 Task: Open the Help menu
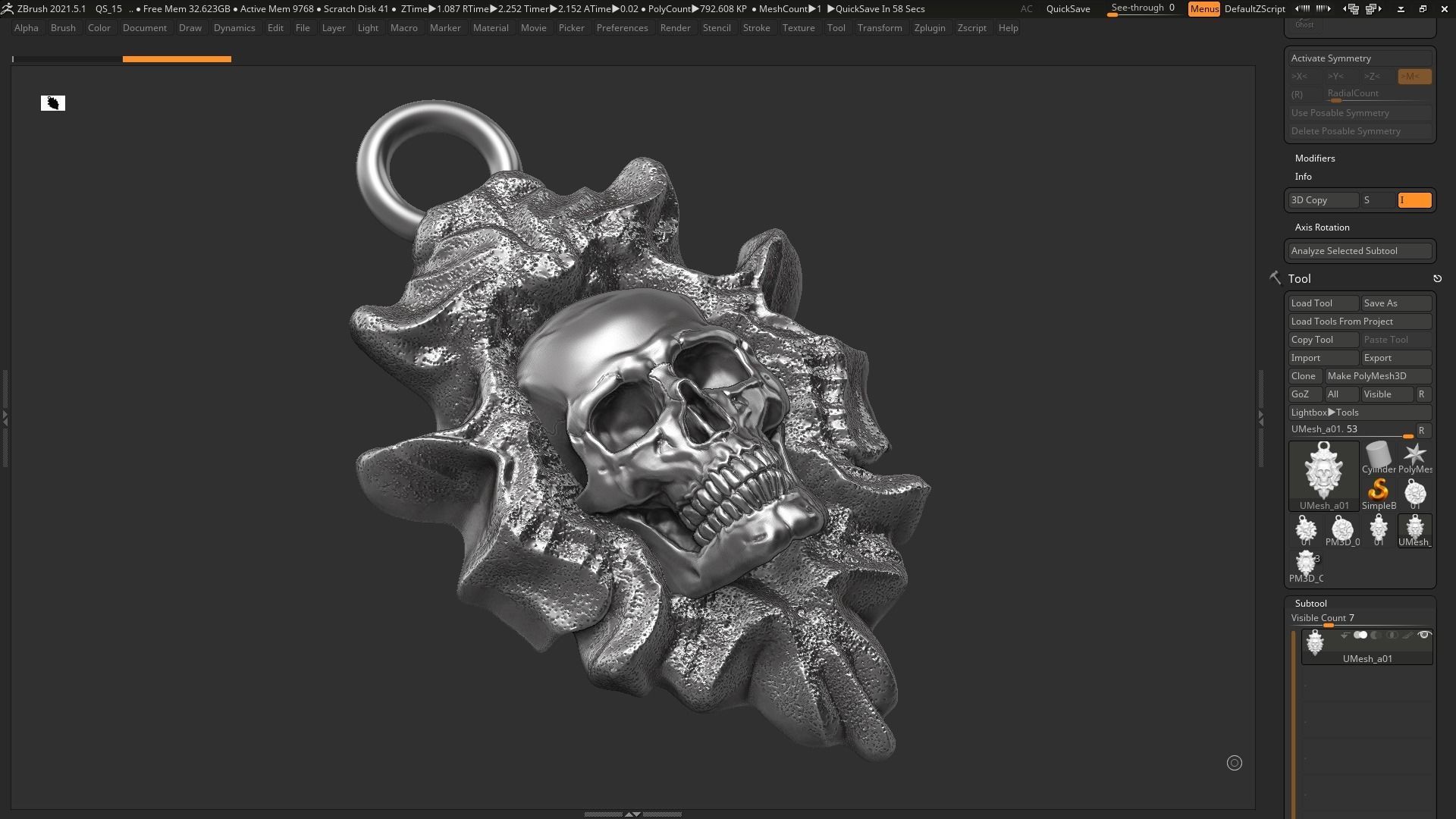(1008, 28)
